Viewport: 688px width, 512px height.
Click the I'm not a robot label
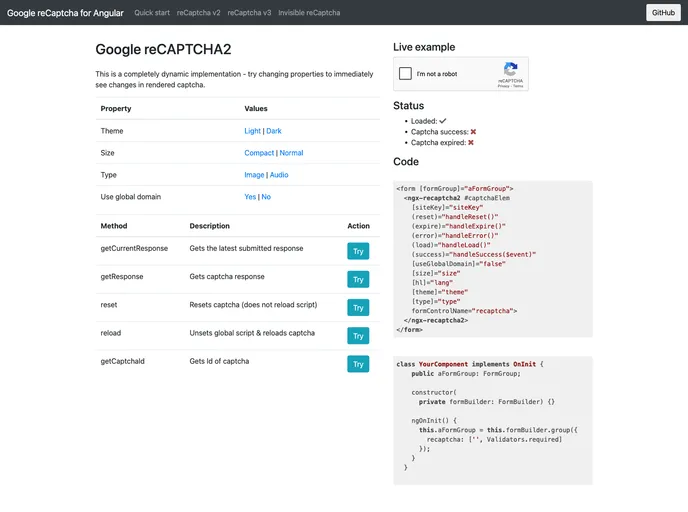pos(437,74)
